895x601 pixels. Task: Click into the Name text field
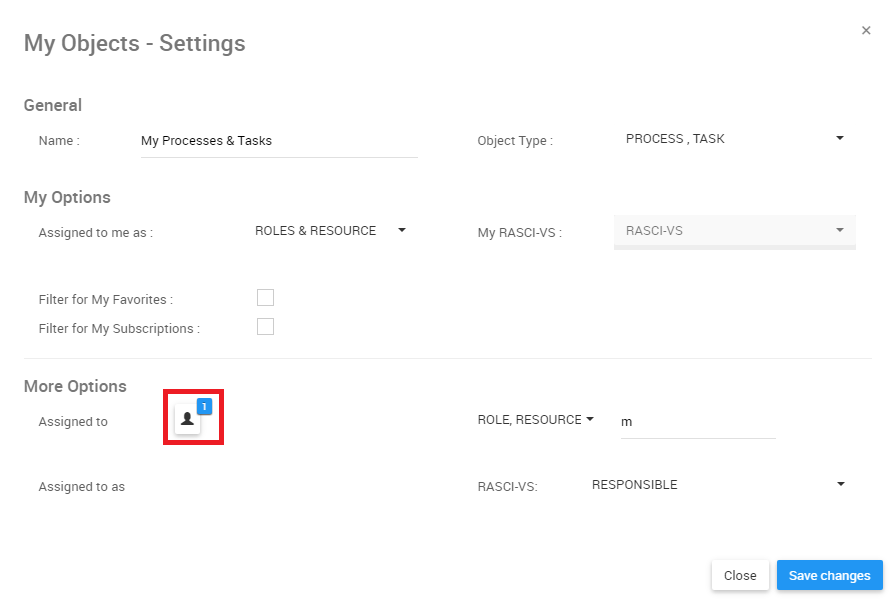279,141
